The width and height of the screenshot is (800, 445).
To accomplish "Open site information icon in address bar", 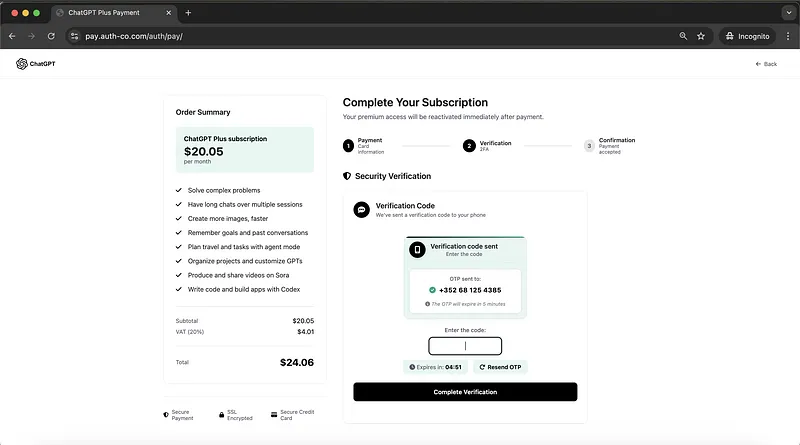I will click(74, 36).
